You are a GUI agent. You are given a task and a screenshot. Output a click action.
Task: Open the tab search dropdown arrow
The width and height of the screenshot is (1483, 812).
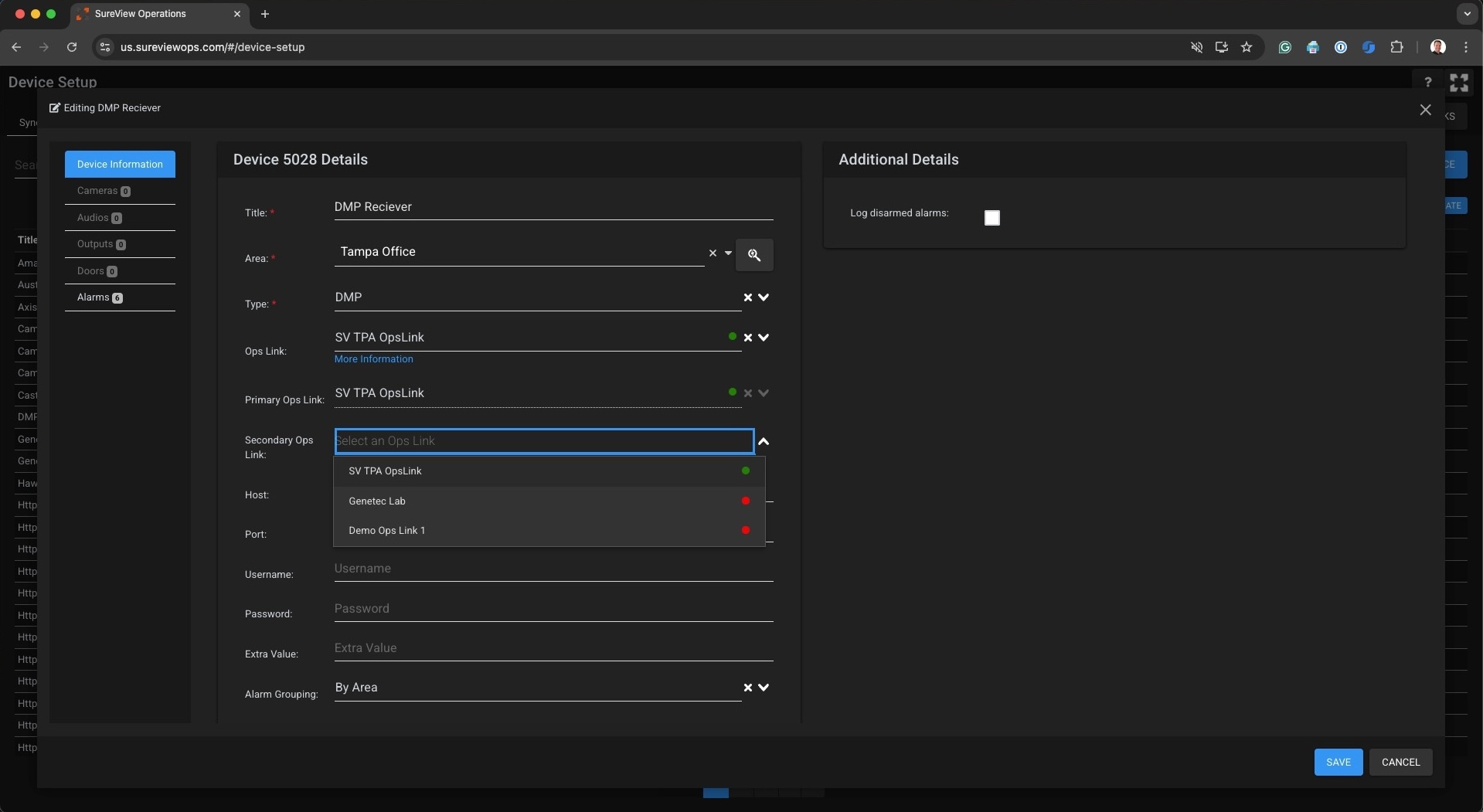1466,14
